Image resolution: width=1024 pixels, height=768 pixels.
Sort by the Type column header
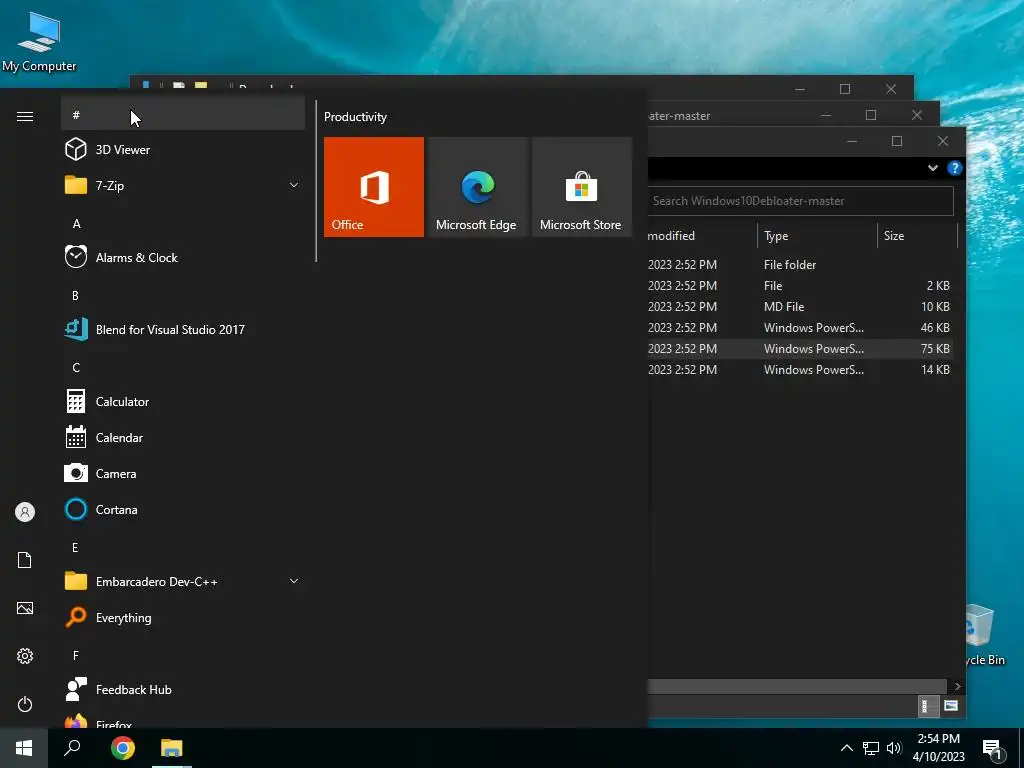(x=816, y=236)
